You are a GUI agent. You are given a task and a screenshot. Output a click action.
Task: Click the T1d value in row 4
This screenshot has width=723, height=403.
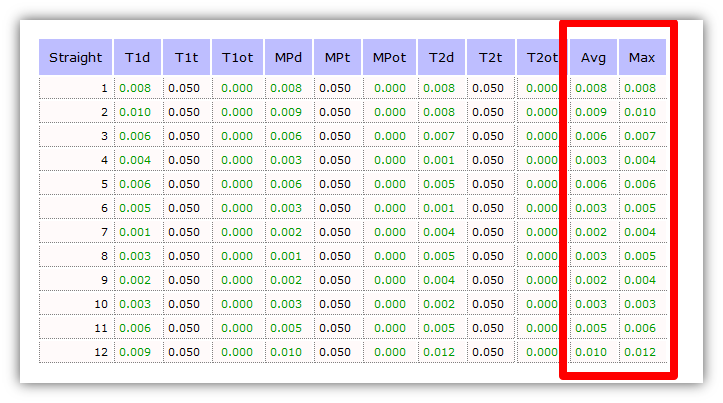(x=135, y=160)
